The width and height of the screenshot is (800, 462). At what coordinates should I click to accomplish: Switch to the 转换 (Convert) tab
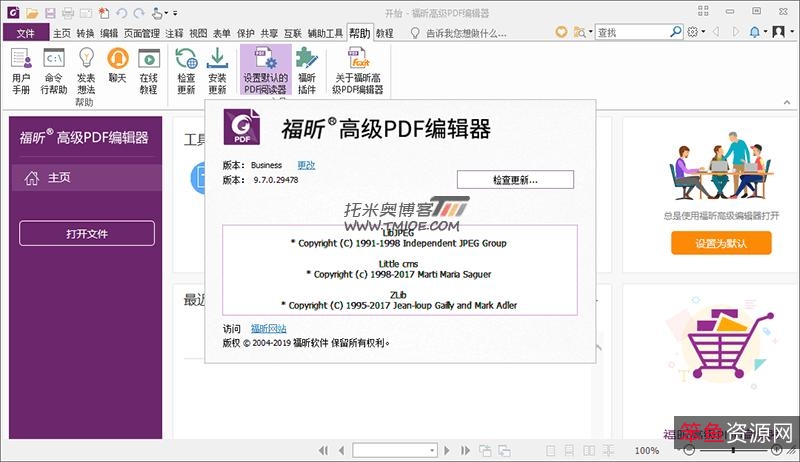[x=85, y=33]
